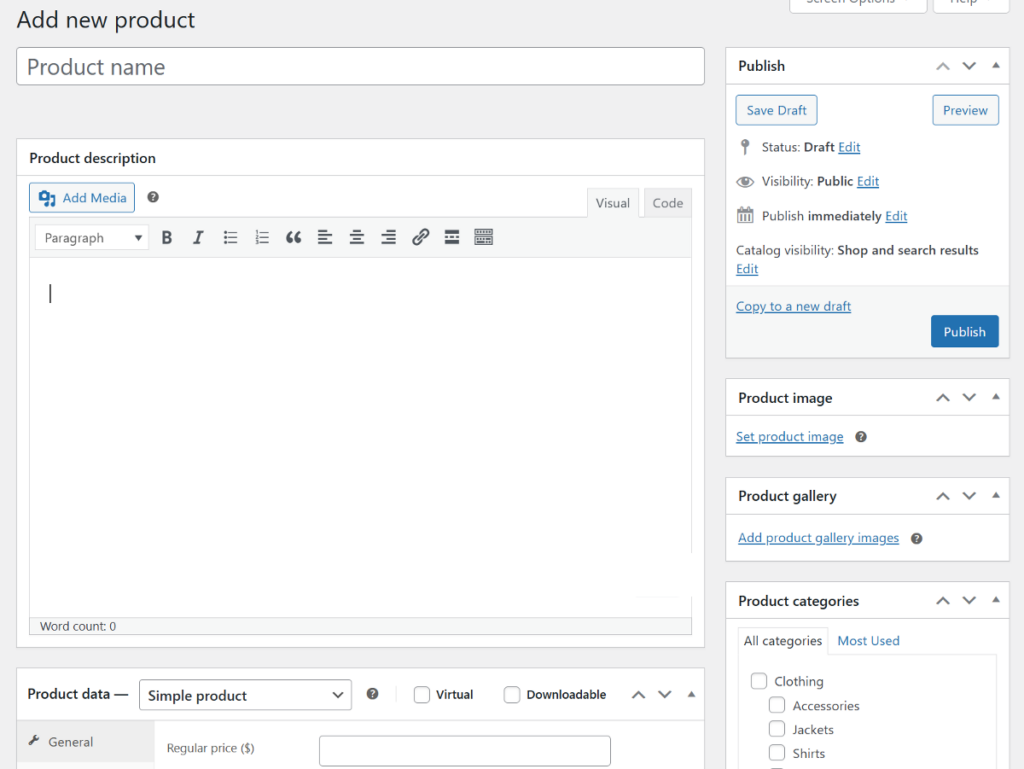Apply italic formatting
This screenshot has height=769, width=1024.
[198, 237]
